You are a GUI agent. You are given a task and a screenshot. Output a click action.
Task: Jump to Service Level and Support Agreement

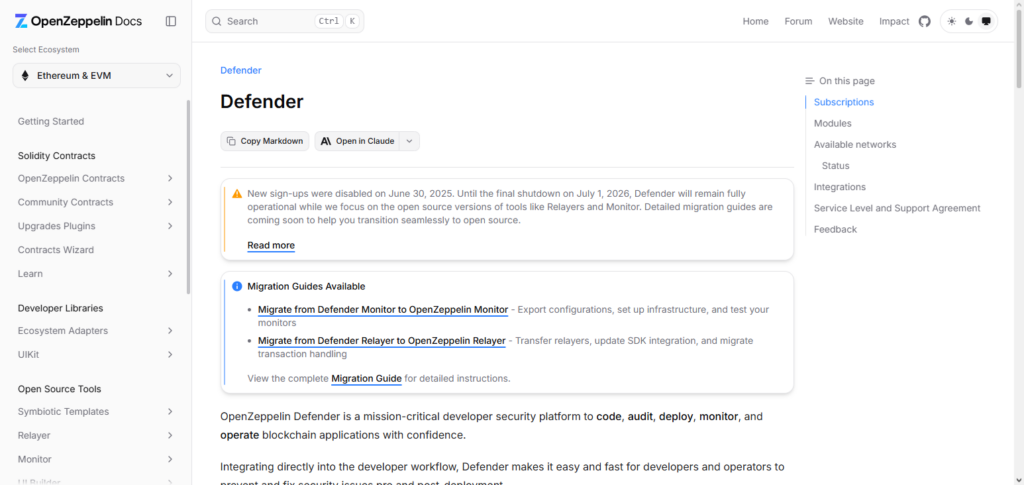897,208
